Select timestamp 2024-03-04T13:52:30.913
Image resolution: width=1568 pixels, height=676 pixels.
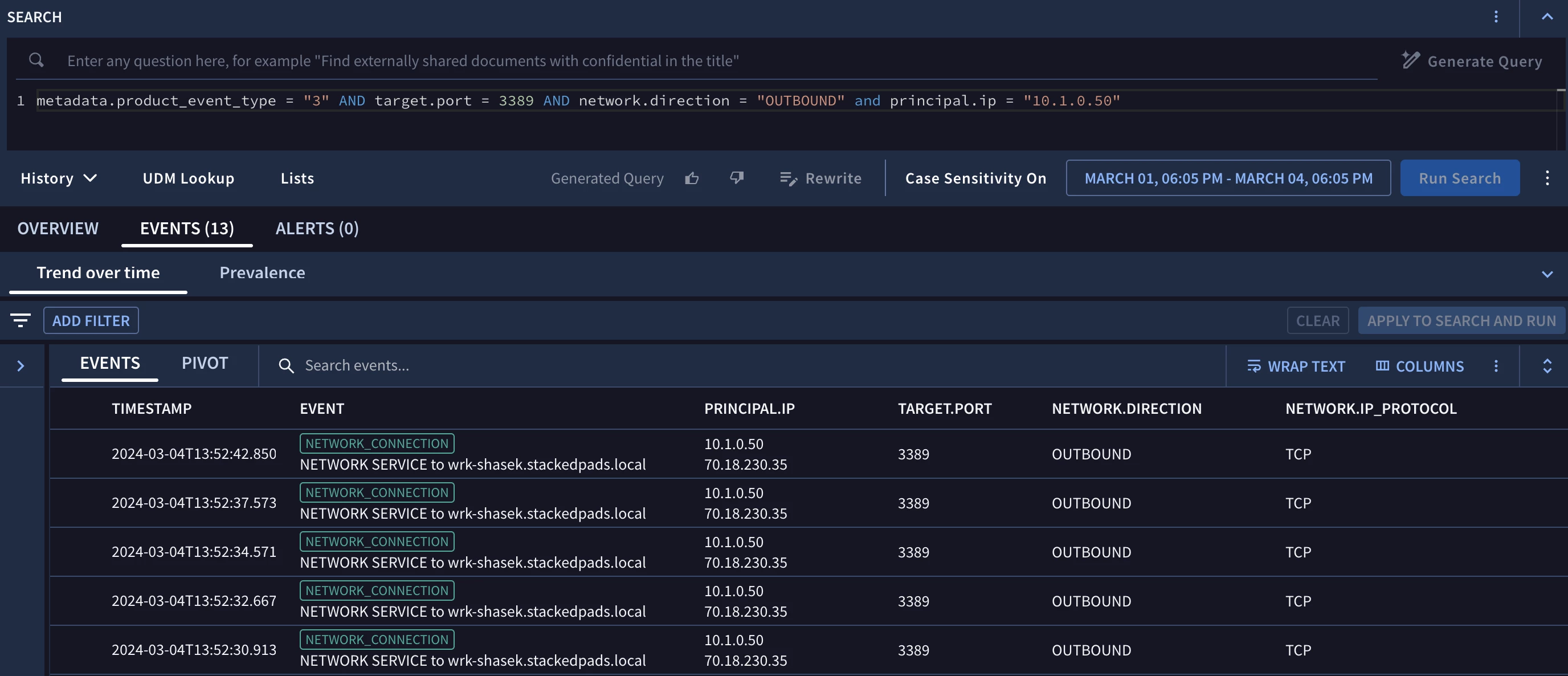tap(194, 650)
